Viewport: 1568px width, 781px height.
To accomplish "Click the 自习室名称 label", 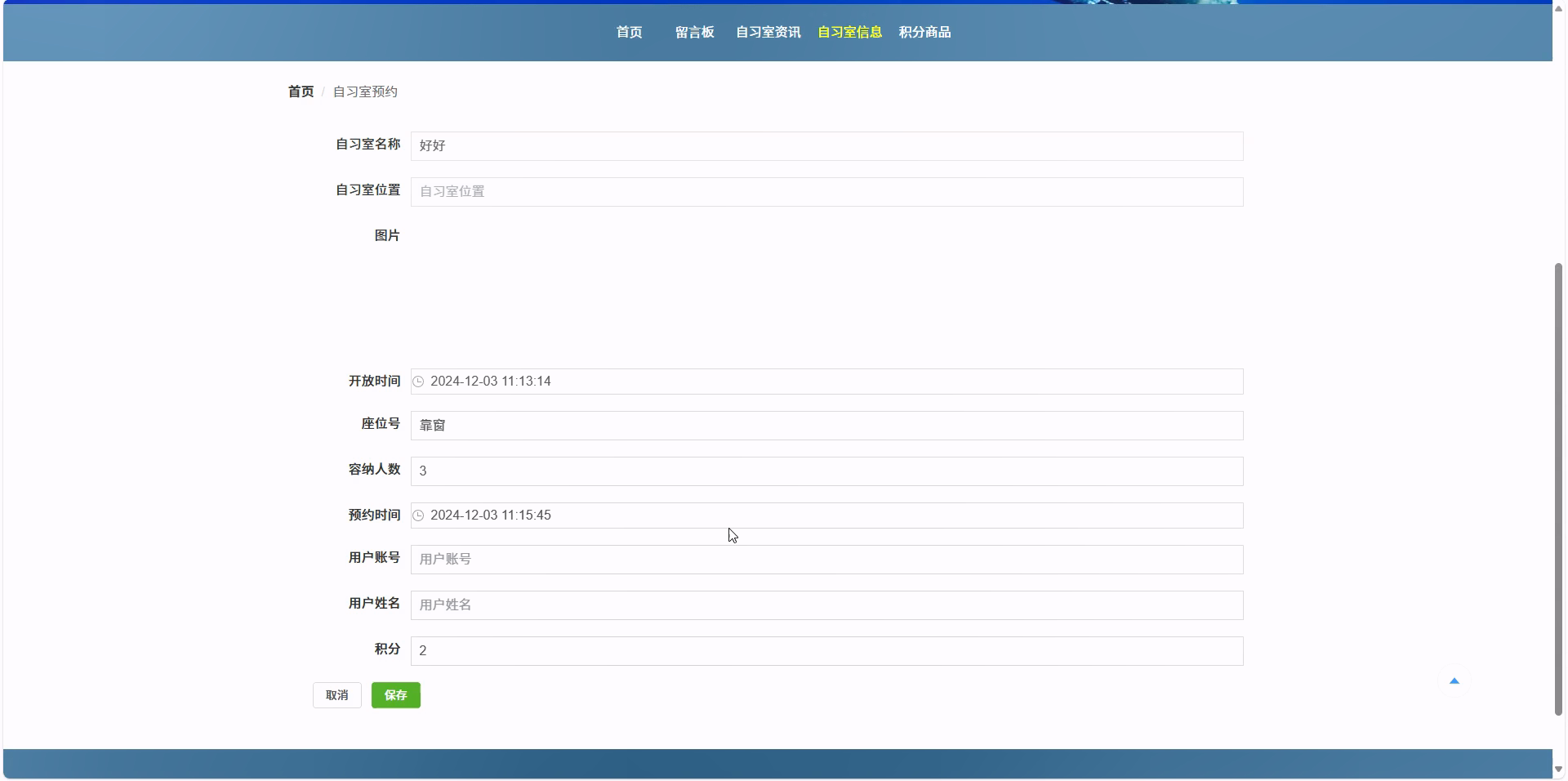I will click(x=367, y=144).
